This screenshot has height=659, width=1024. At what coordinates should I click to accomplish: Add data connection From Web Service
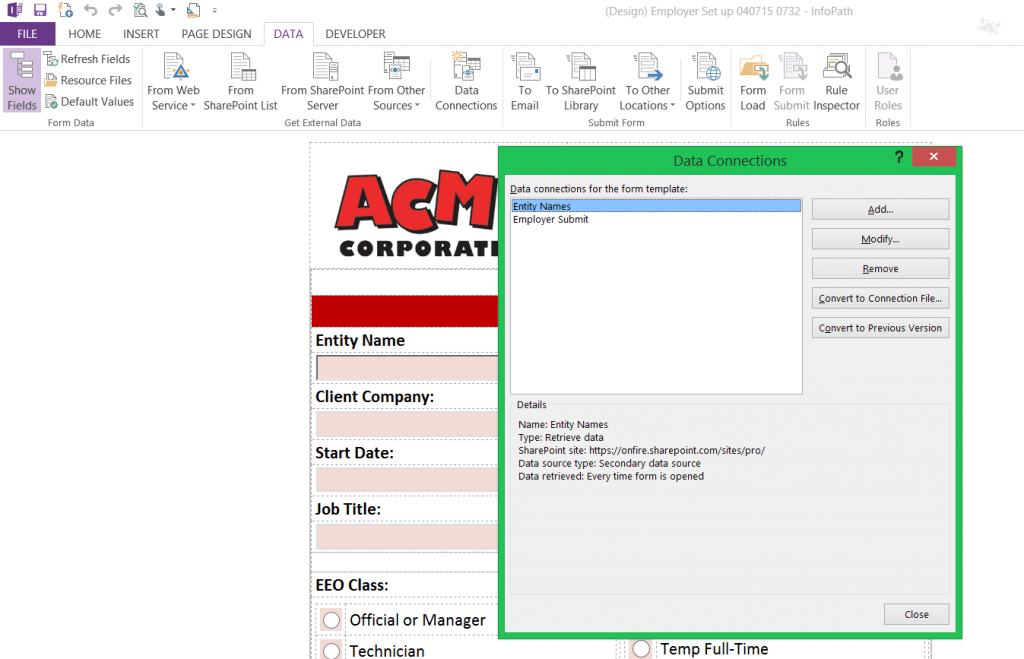click(174, 82)
